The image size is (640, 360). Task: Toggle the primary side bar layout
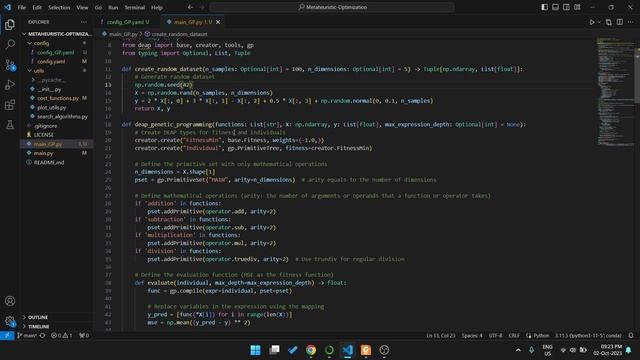[544, 7]
